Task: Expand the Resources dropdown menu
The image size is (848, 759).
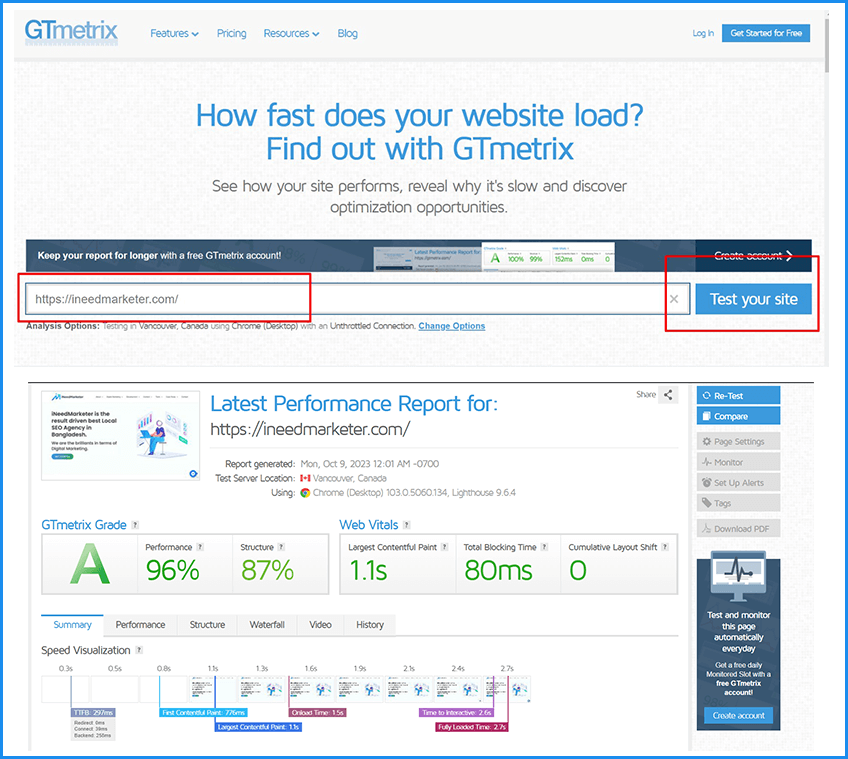Action: click(291, 34)
